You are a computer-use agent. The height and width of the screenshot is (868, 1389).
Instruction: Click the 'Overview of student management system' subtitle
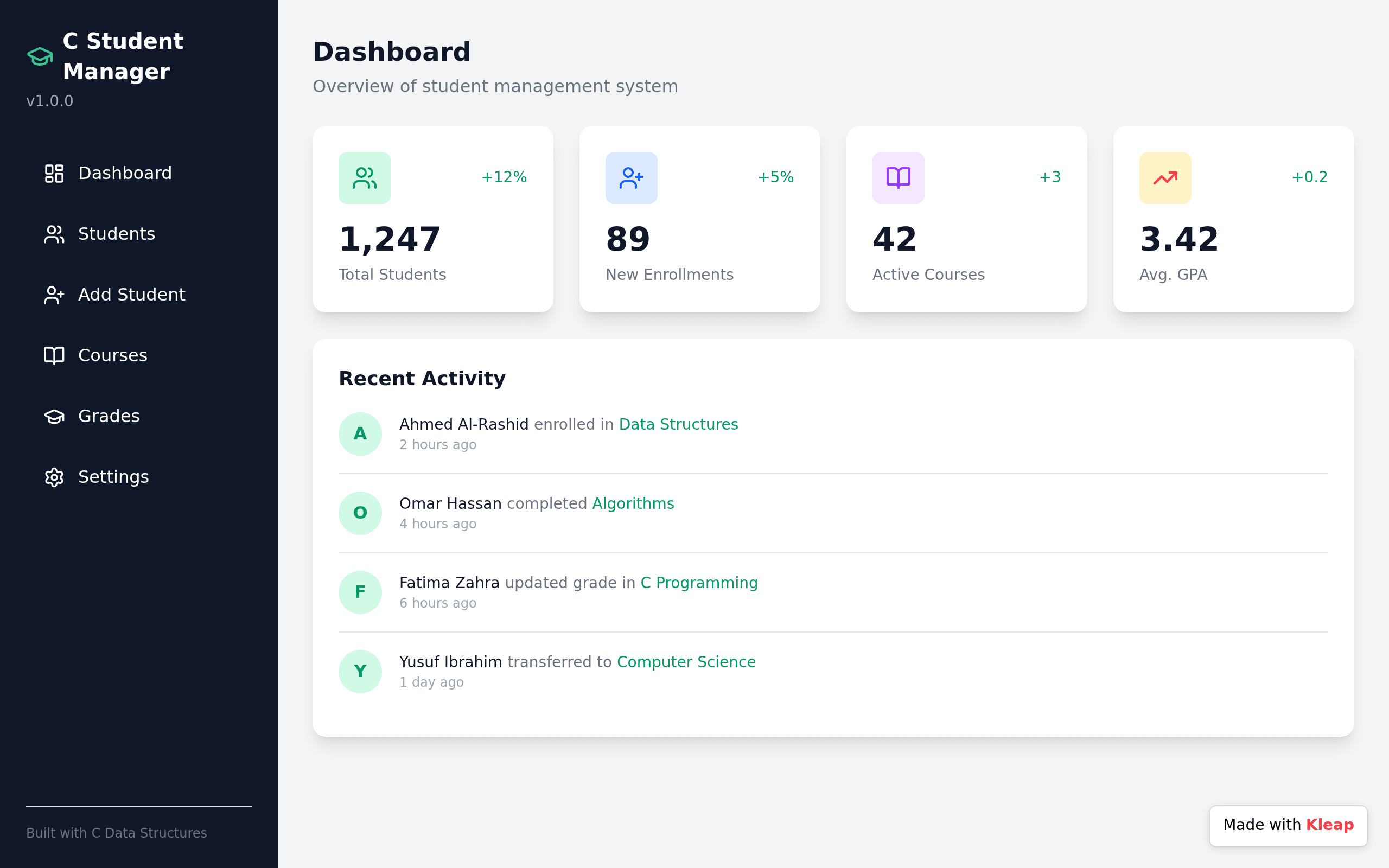[495, 86]
